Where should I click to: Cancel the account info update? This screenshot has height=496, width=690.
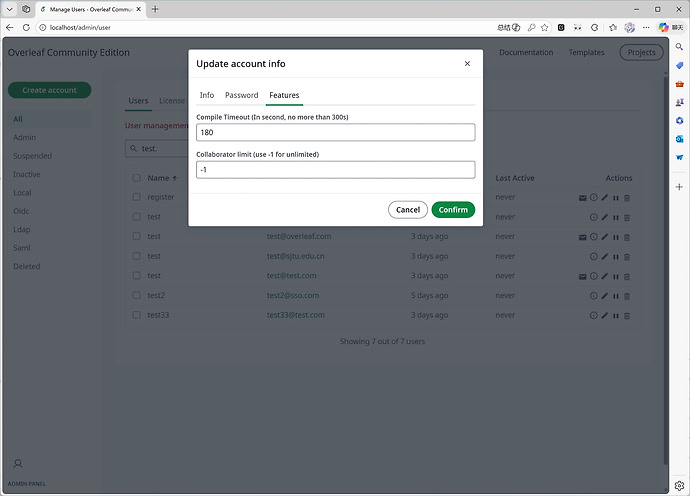point(408,210)
